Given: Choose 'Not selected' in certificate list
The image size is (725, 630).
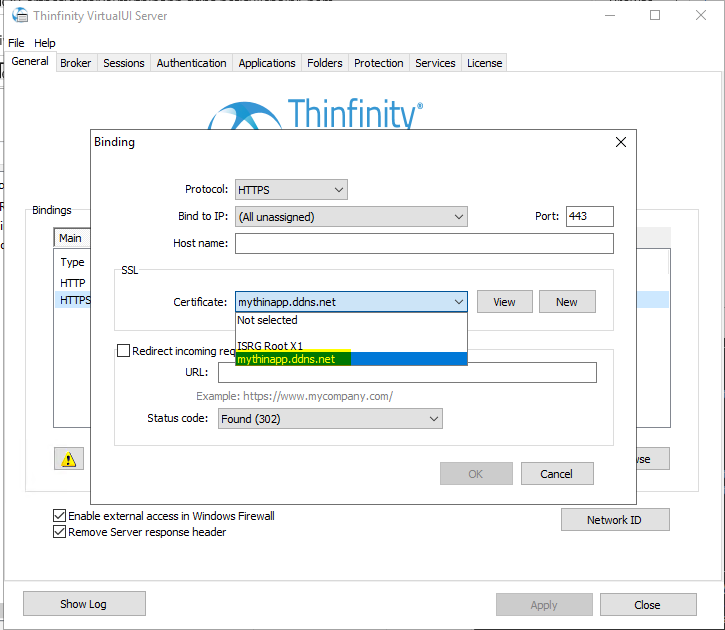Looking at the screenshot, I should 351,320.
